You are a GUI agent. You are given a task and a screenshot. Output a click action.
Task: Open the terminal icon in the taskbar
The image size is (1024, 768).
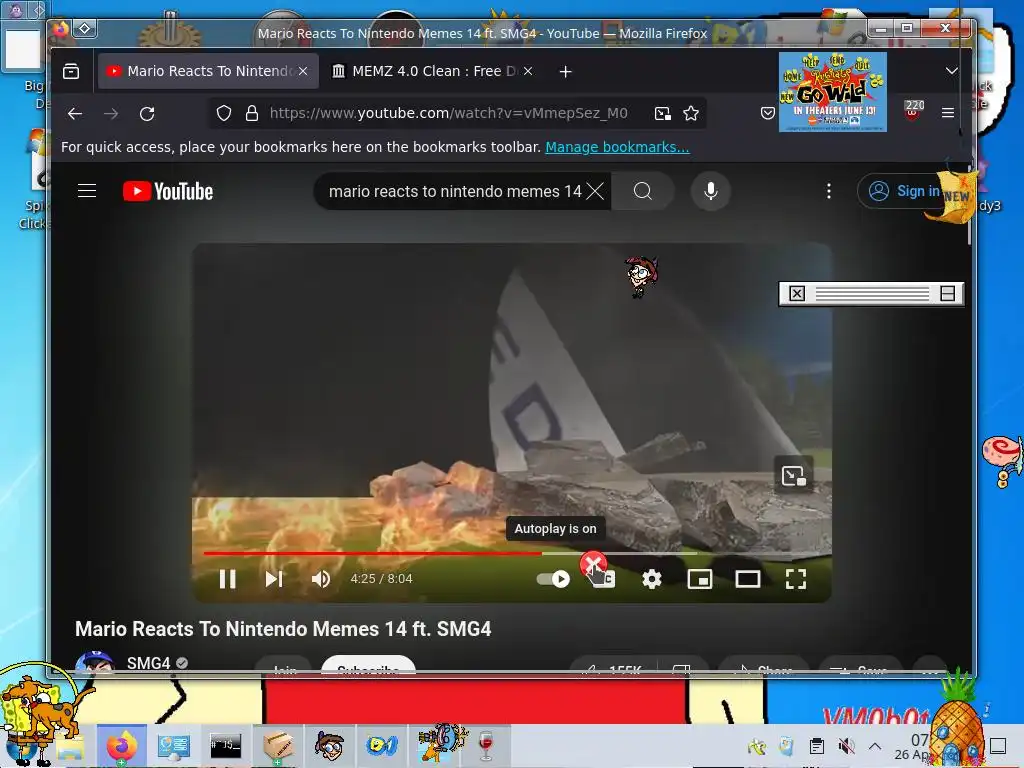click(225, 745)
